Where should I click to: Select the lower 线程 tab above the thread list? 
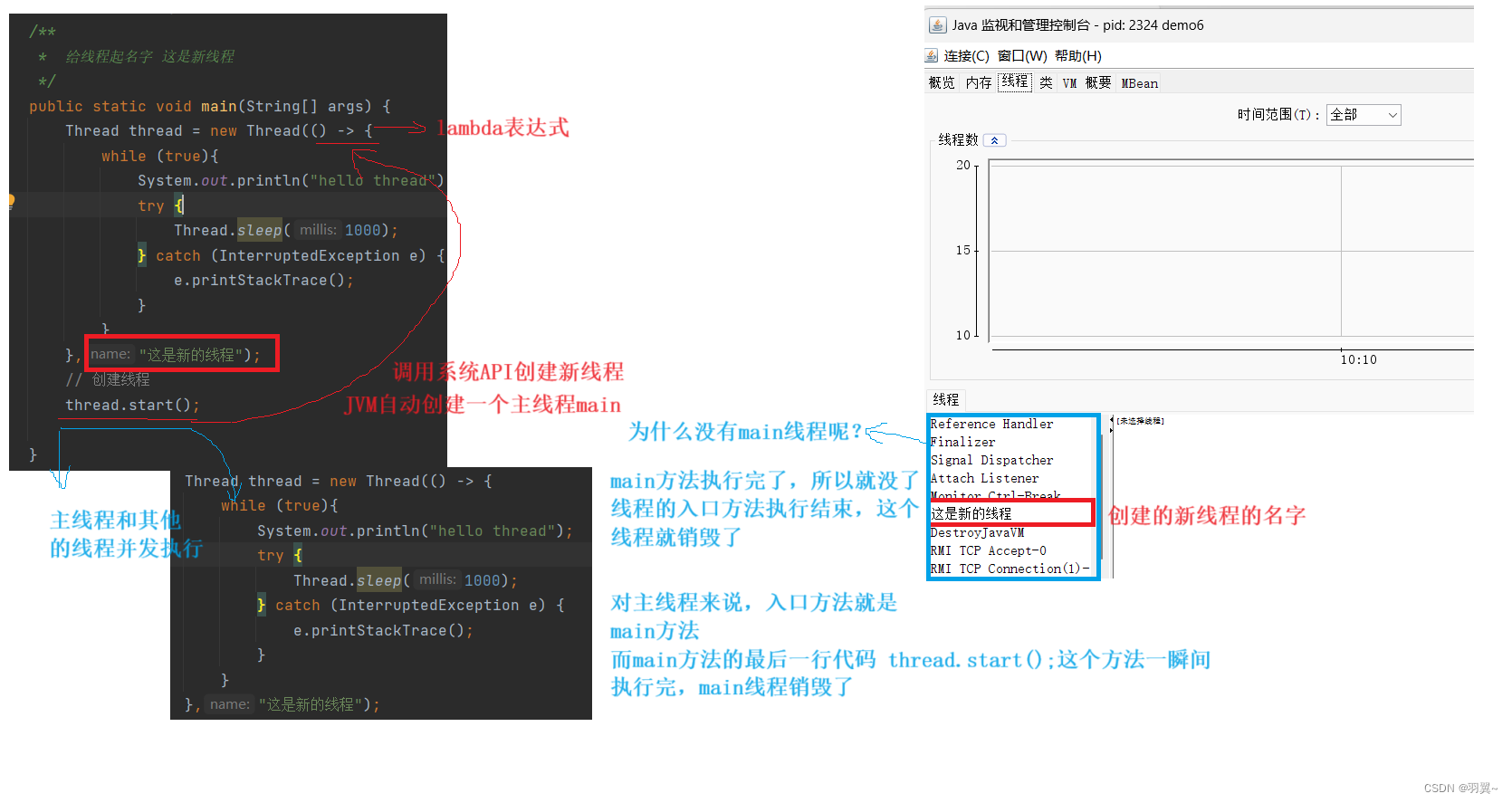click(x=946, y=399)
